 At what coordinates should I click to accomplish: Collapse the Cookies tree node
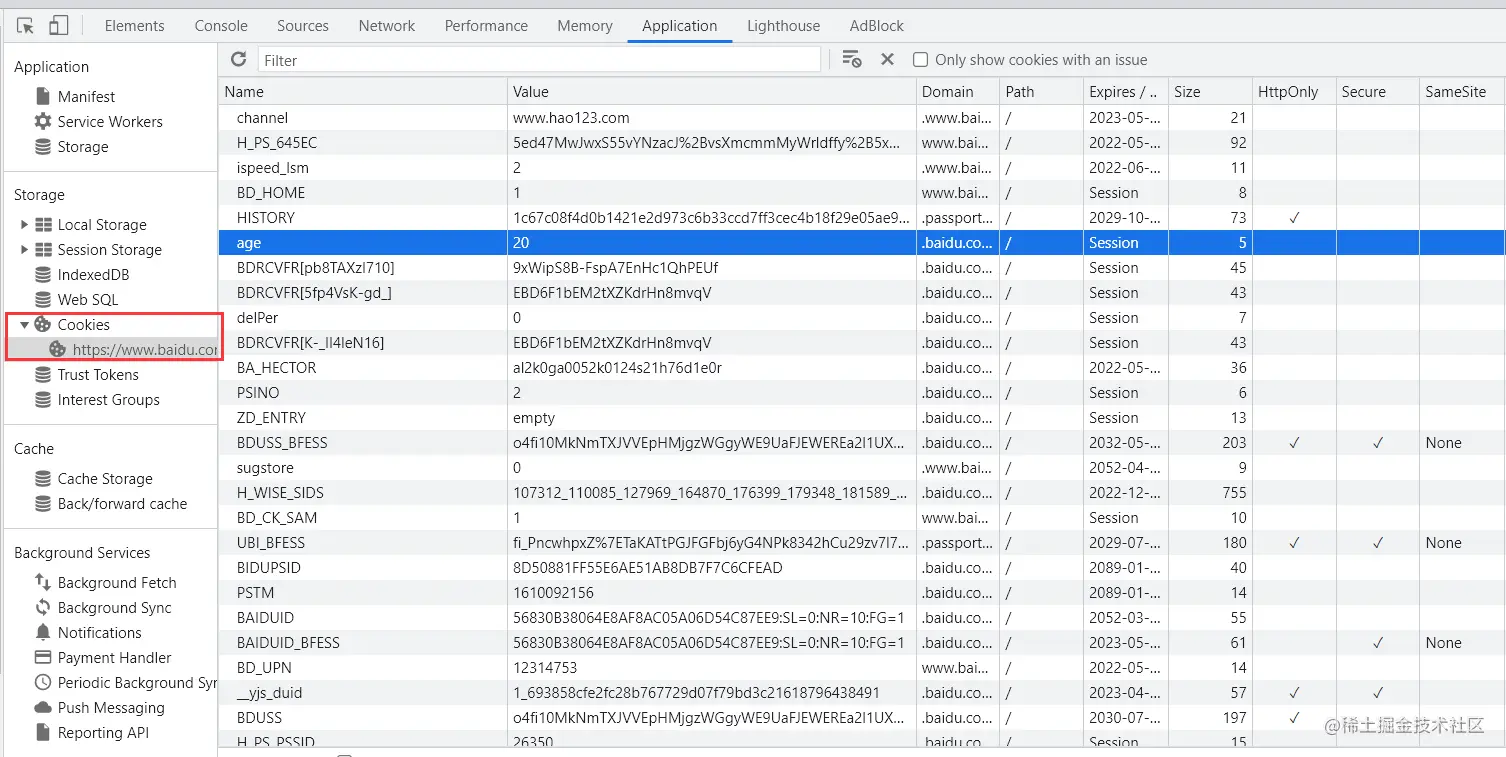point(24,324)
